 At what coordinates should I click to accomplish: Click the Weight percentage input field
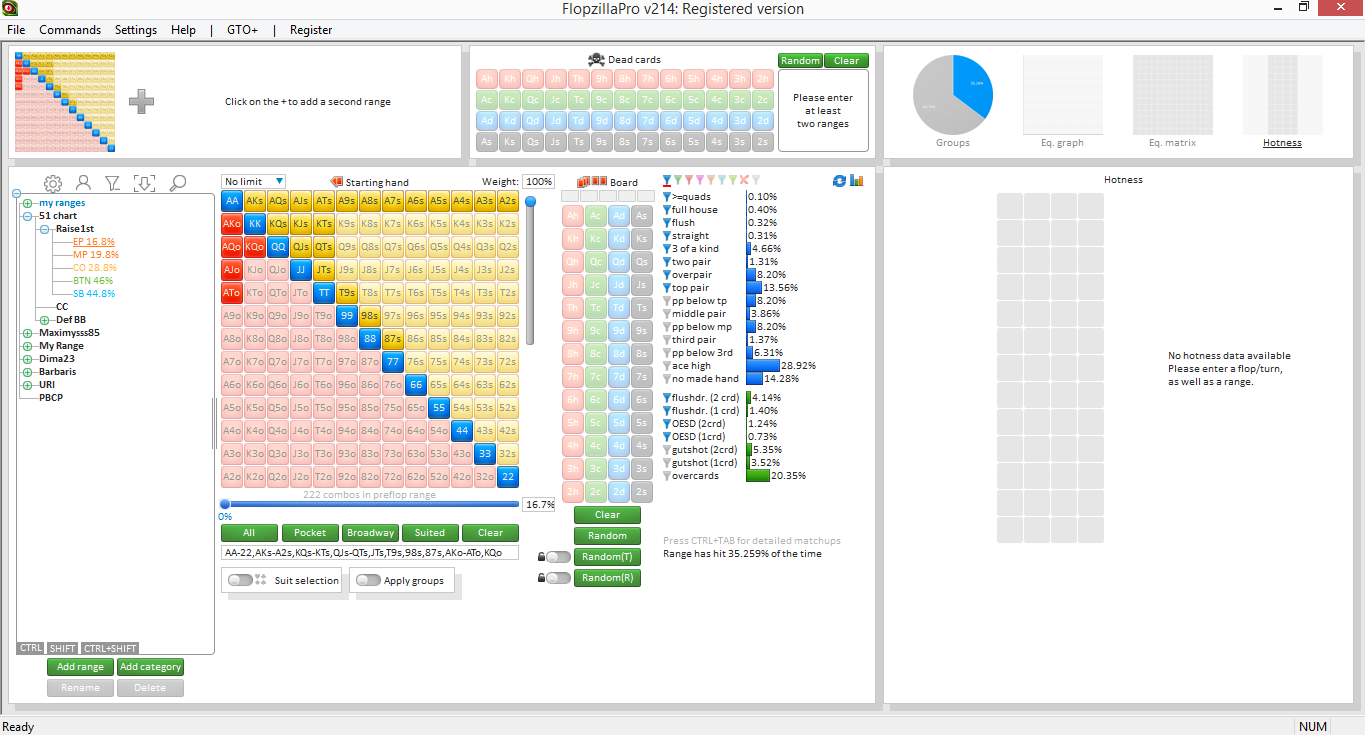538,182
